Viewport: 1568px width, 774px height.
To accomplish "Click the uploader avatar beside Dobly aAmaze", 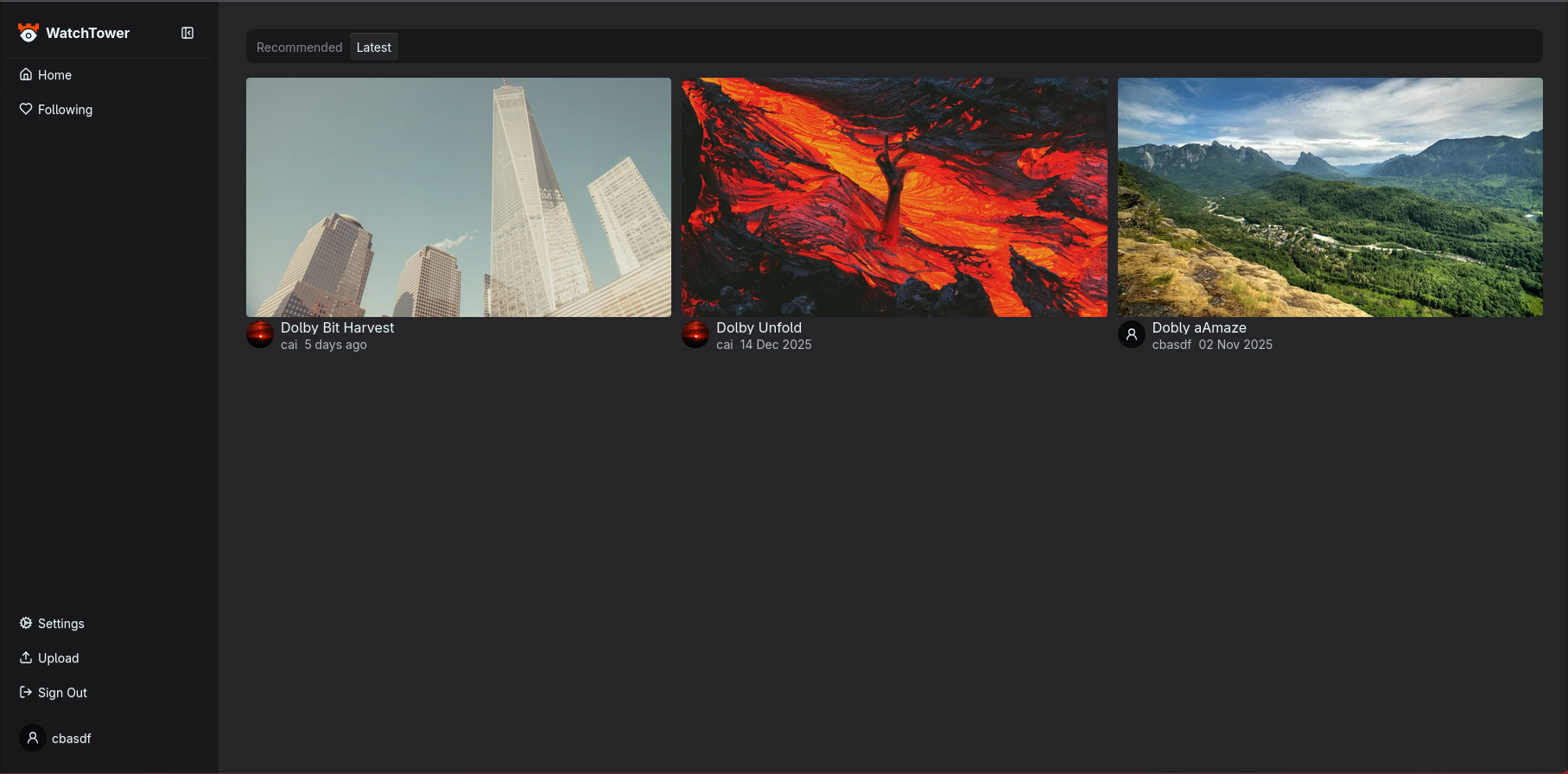I will tap(1131, 334).
